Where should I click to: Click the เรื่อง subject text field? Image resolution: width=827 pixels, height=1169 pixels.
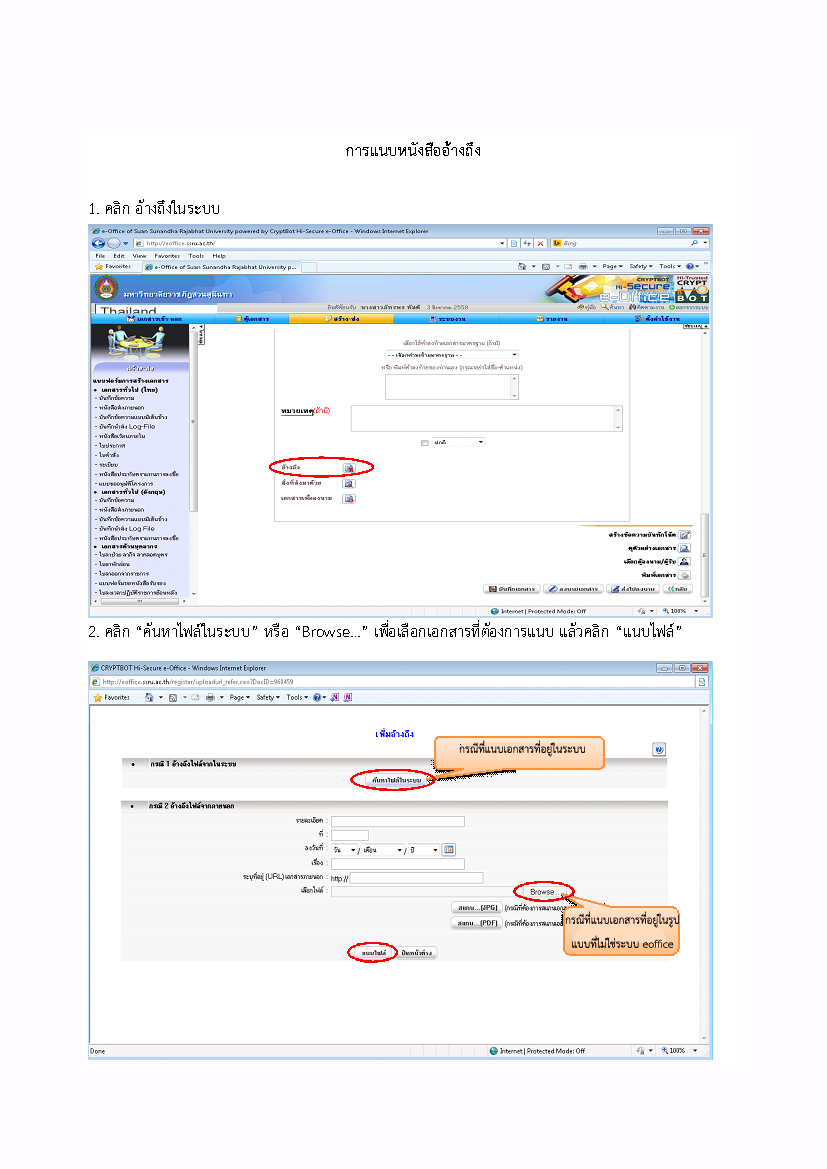tap(397, 864)
